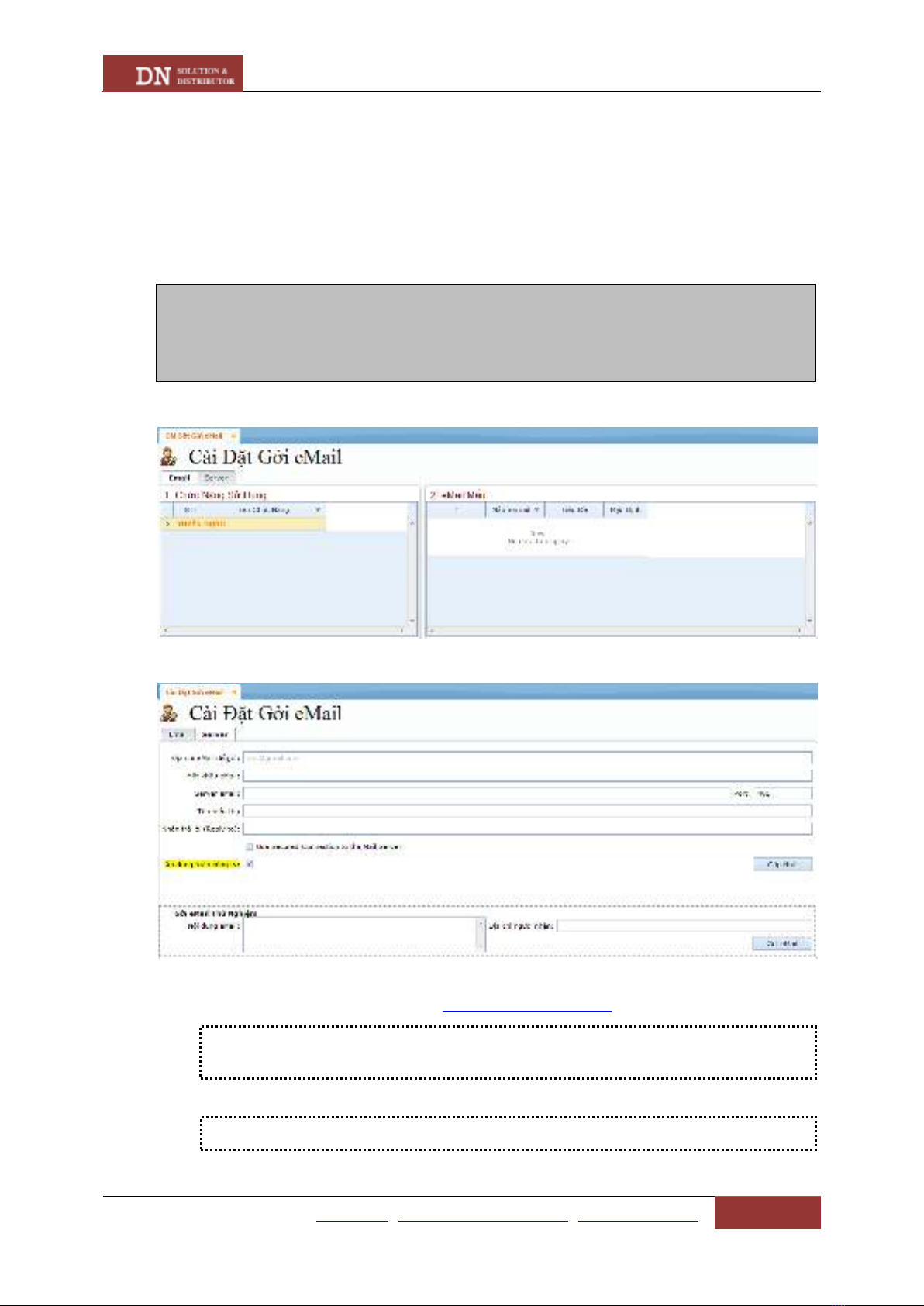Click the user icon beside the title above the email list

coord(169,457)
